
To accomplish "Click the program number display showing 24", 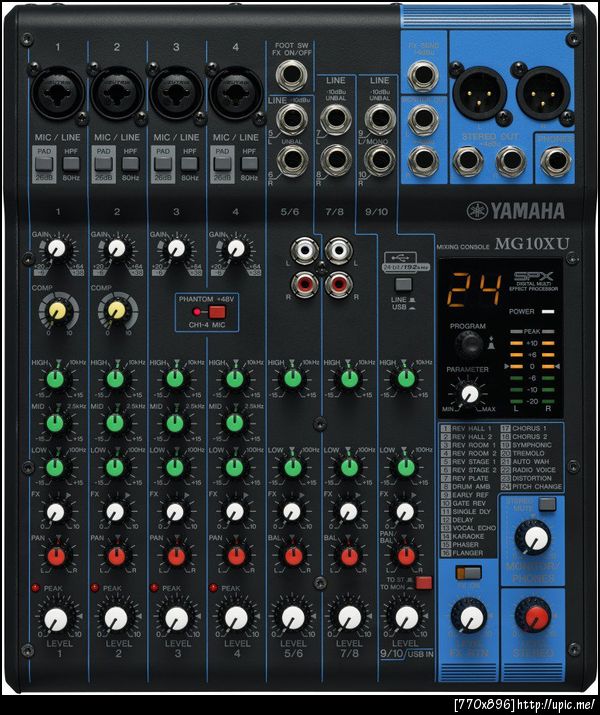I will (x=475, y=290).
